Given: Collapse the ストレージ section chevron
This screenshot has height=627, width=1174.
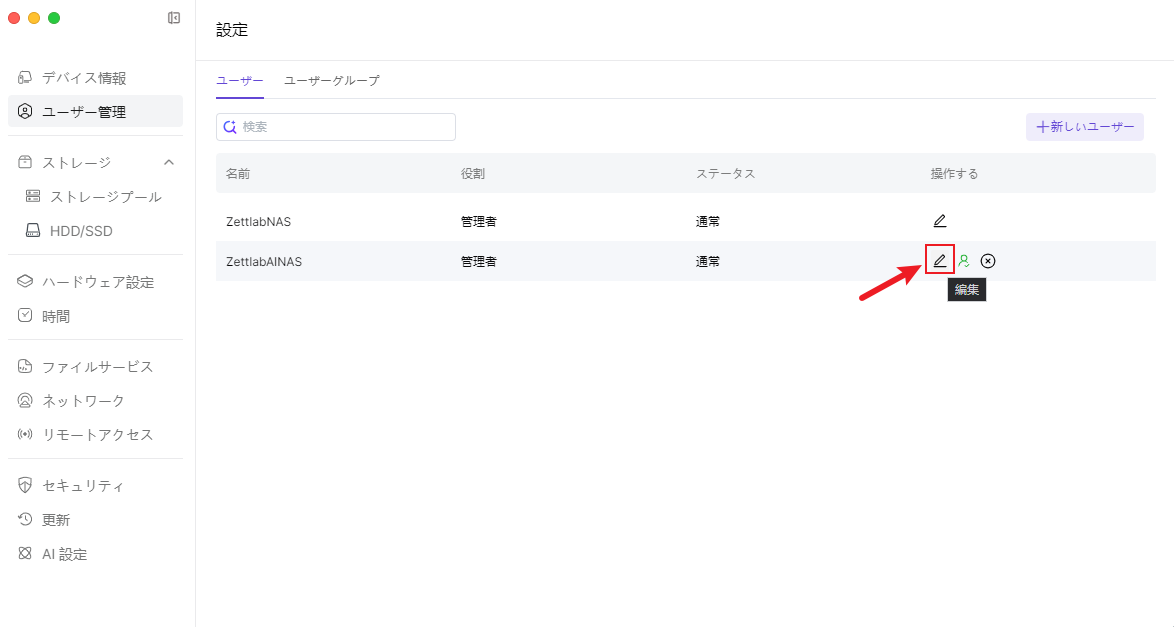Looking at the screenshot, I should click(168, 162).
